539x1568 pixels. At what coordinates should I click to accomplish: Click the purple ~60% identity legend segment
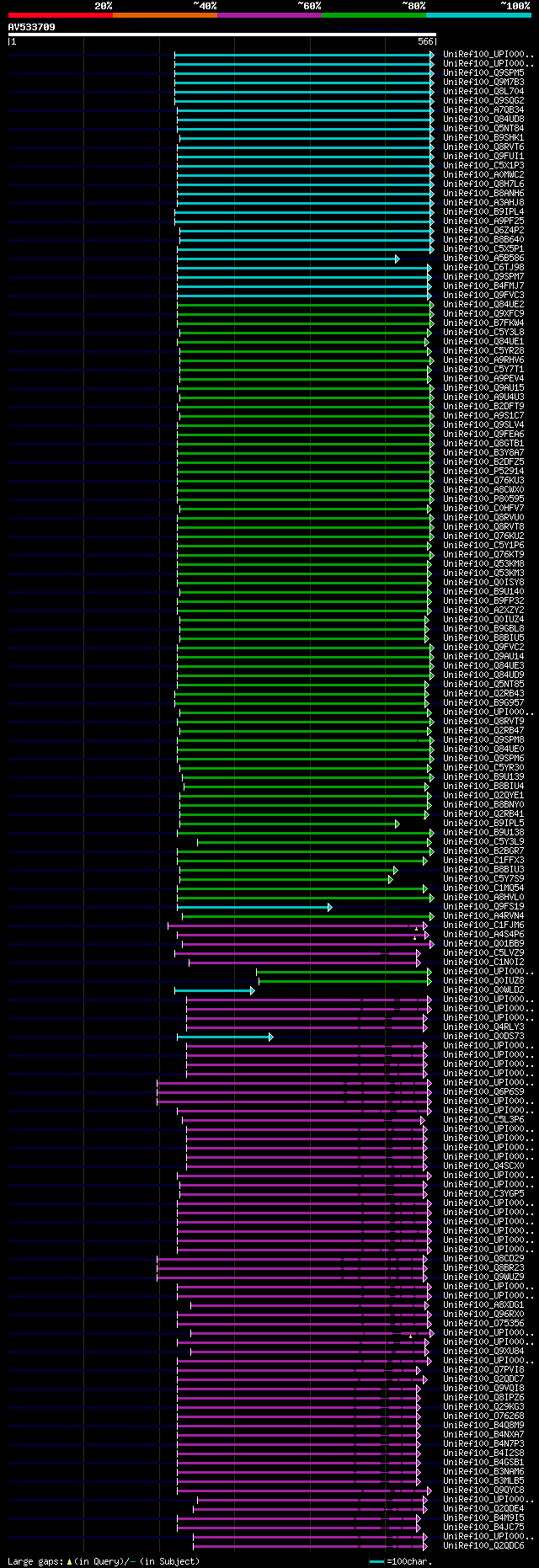pos(269,15)
